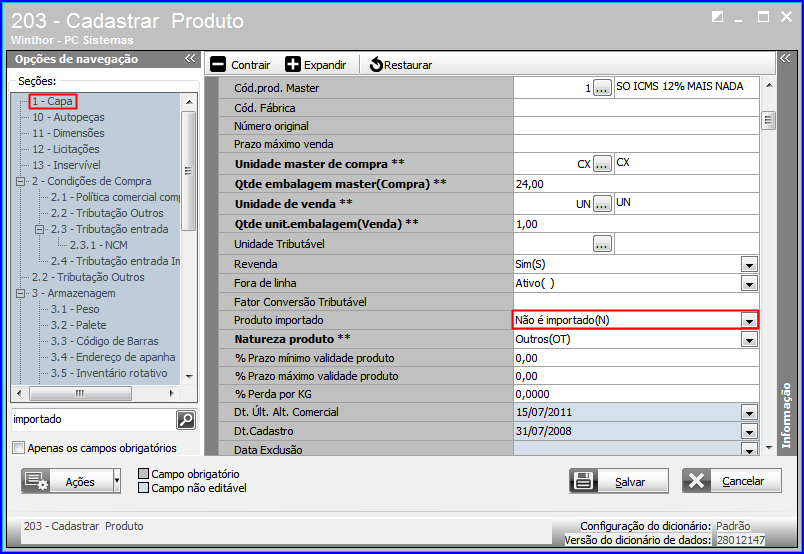
Task: Open lookup for Unidade master de compra
Action: pyautogui.click(x=602, y=164)
